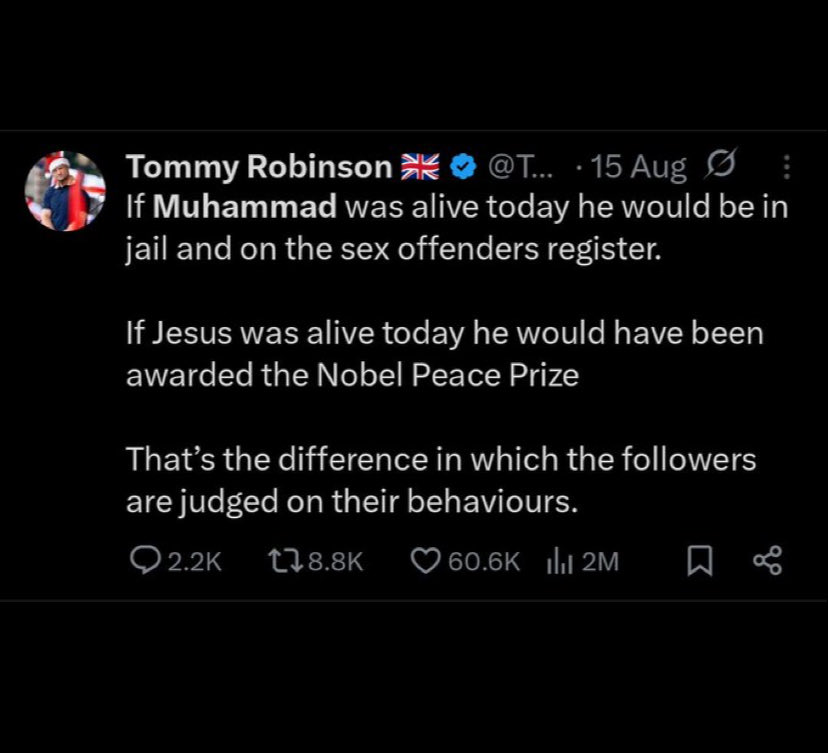
Task: Repost the tweet using the retweet arrows icon
Action: [x=283, y=562]
